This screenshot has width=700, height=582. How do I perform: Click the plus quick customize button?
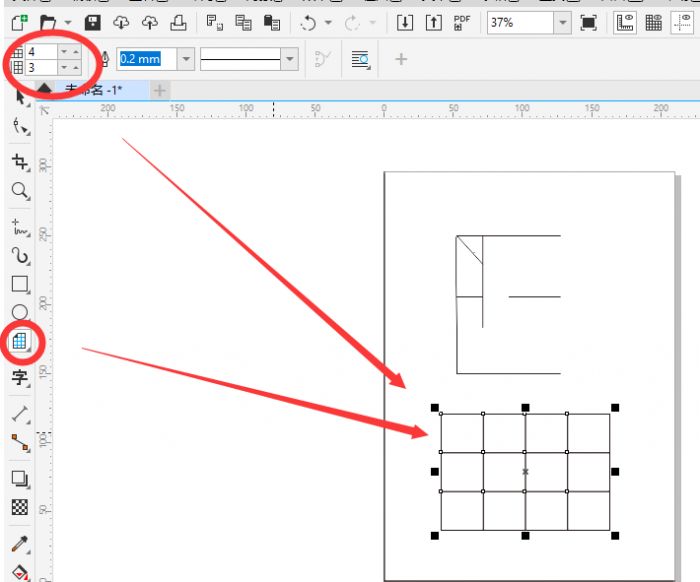(x=401, y=59)
